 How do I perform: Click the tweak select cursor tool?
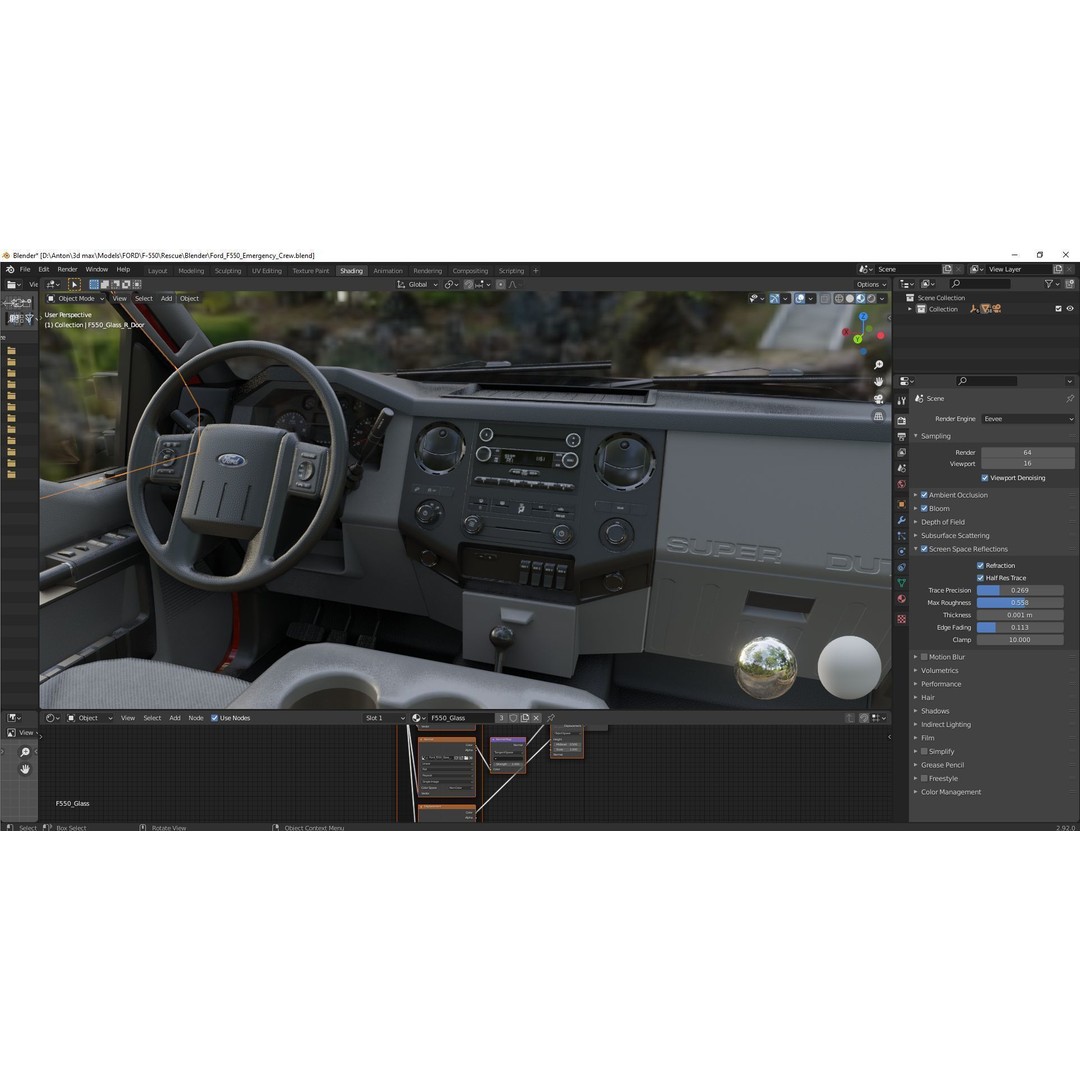(x=74, y=284)
